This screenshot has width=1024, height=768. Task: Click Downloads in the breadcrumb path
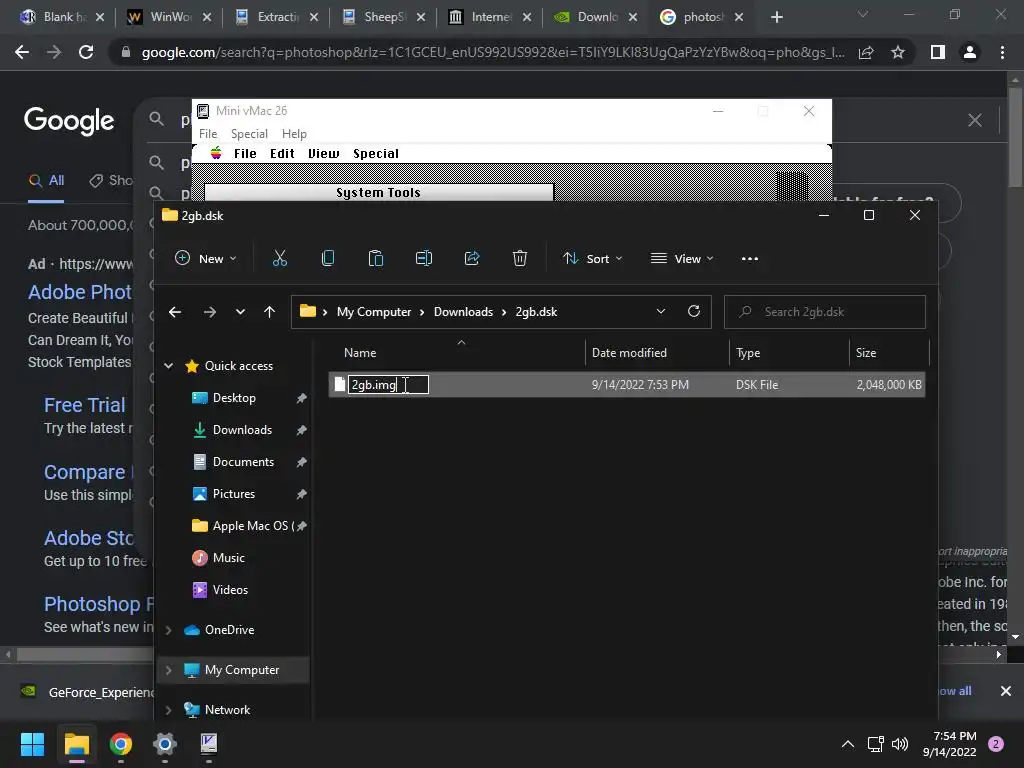click(463, 312)
